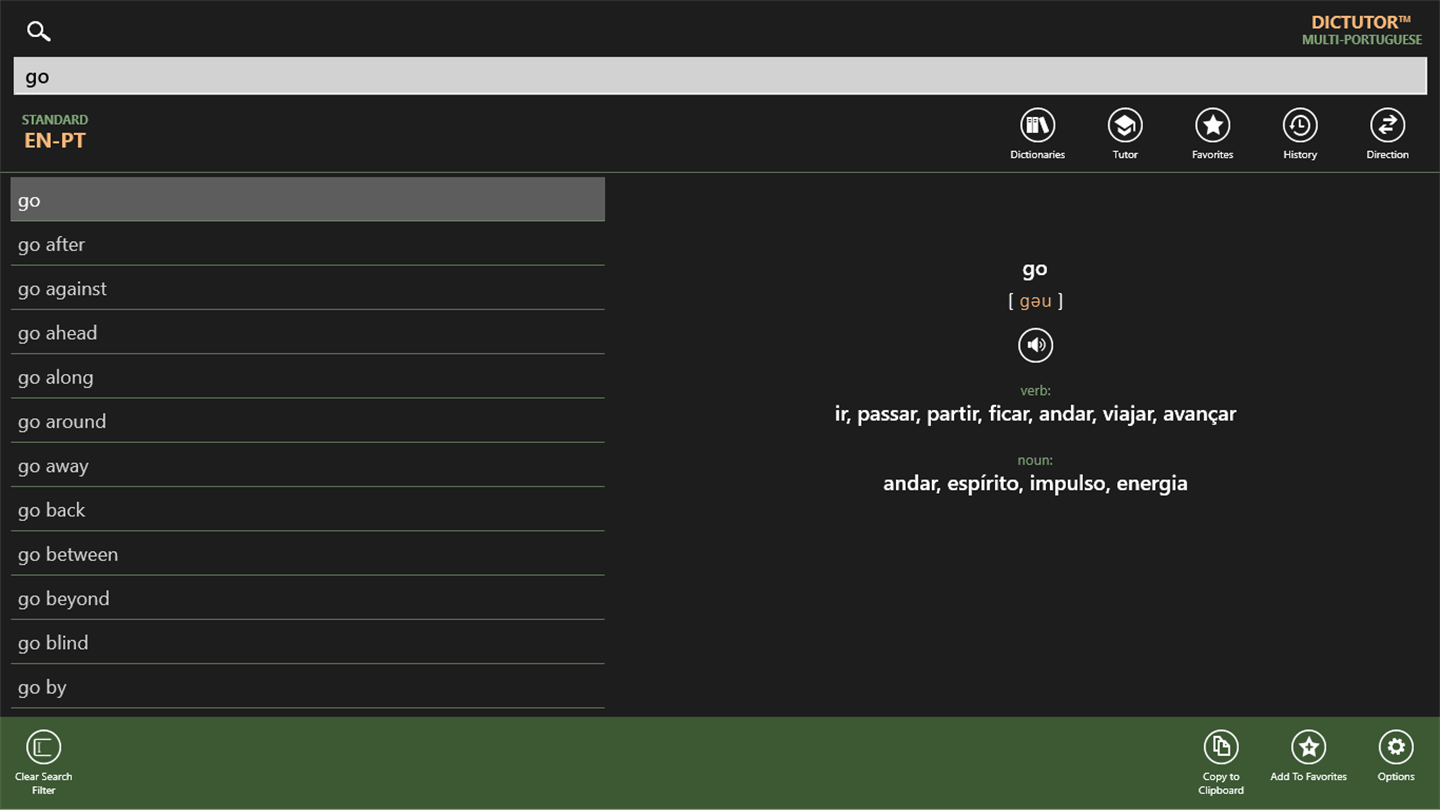Select 'go after' in the word list

tap(308, 244)
